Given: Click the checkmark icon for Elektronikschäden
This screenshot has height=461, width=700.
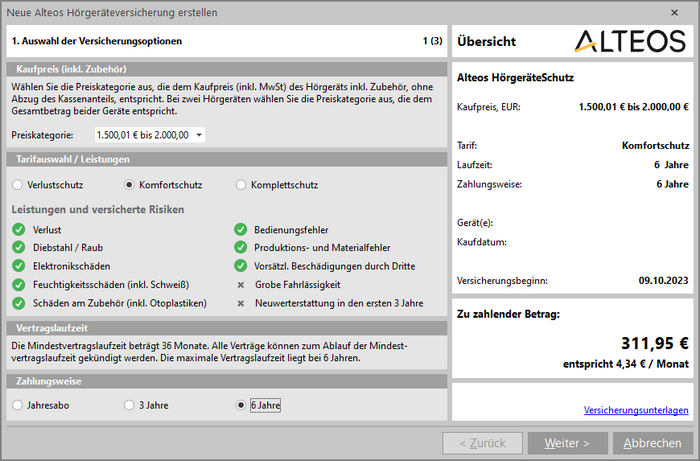Looking at the screenshot, I should click(18, 266).
